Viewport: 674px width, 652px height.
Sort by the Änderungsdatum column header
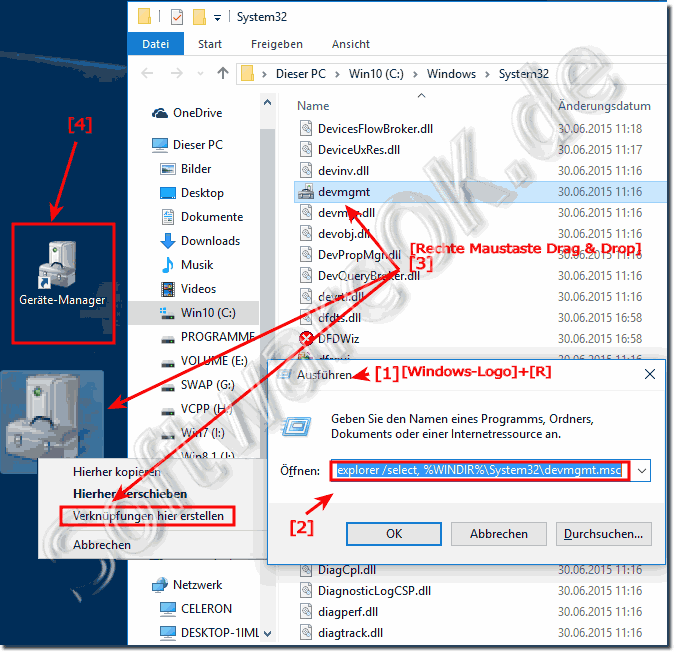pyautogui.click(x=604, y=106)
